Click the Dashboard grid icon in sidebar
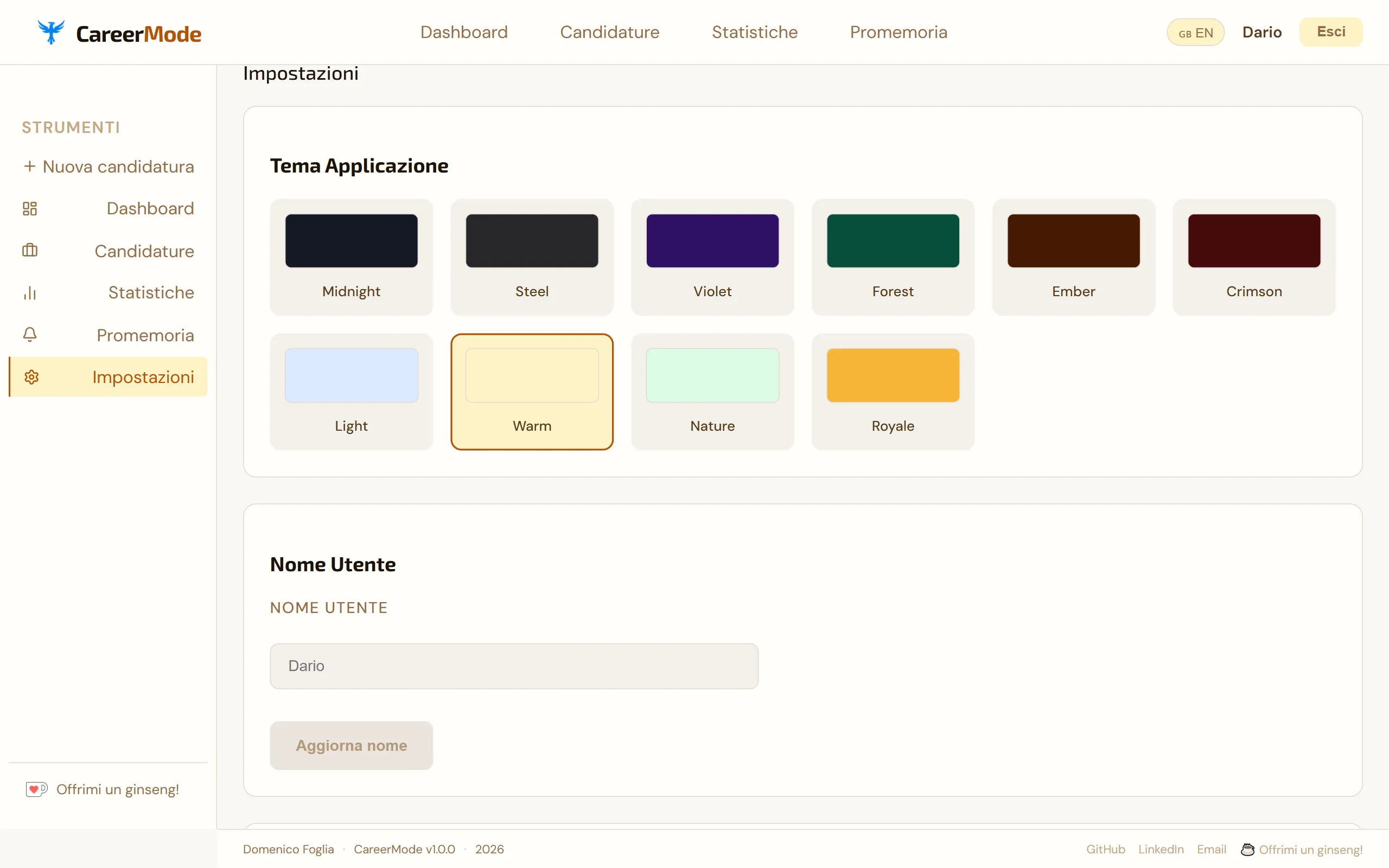The width and height of the screenshot is (1389, 868). click(30, 208)
